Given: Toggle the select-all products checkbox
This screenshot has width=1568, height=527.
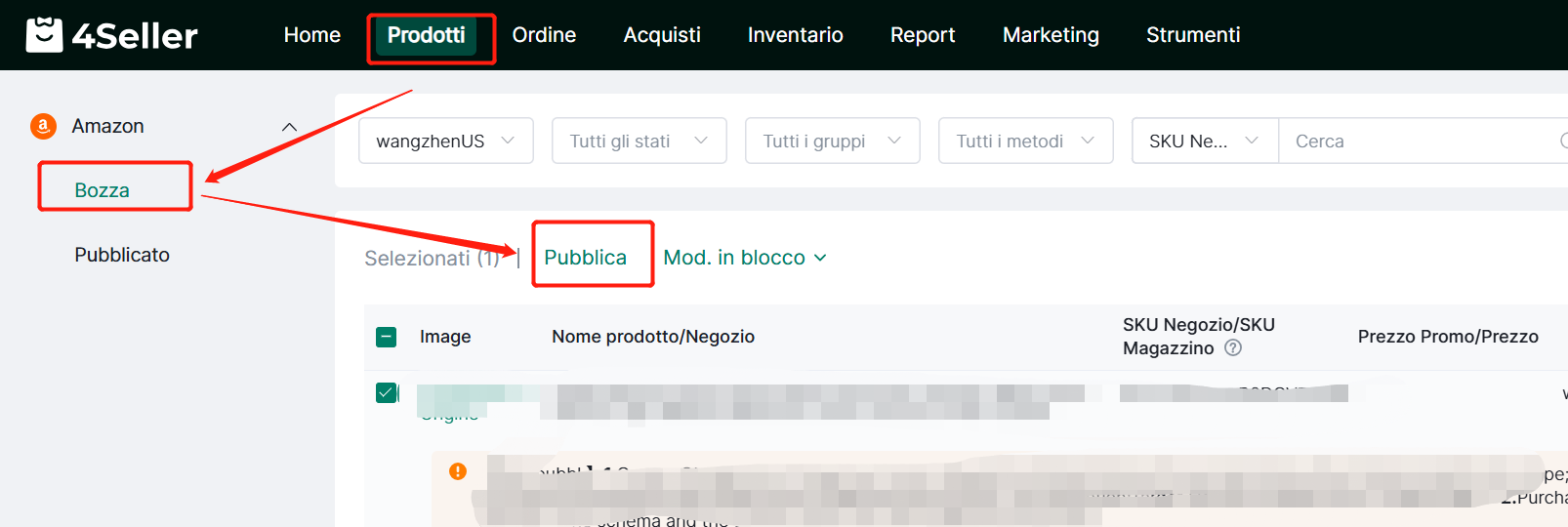Looking at the screenshot, I should (387, 337).
